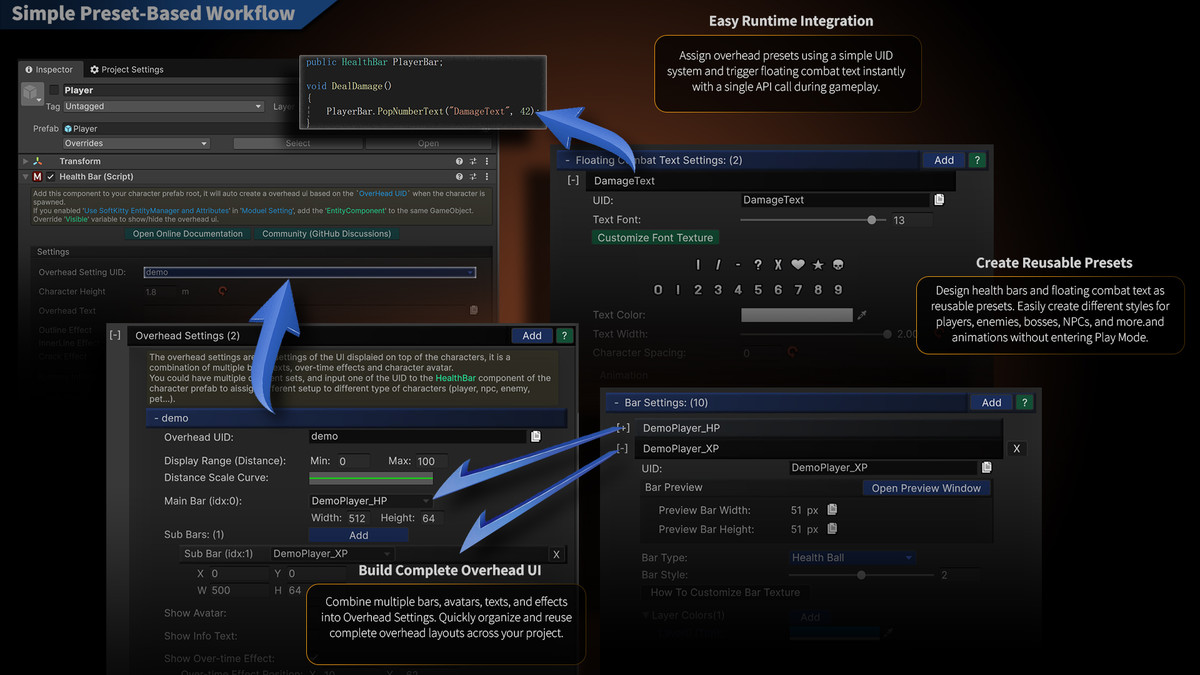1200x675 pixels.
Task: Copy the Overhead UID demo value
Action: pos(536,436)
